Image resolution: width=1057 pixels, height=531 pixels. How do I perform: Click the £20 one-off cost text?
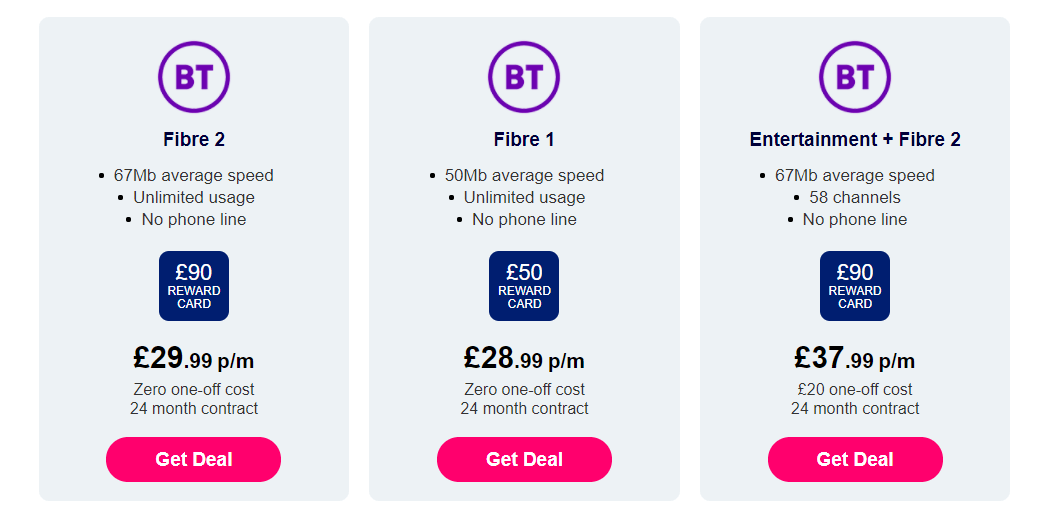pyautogui.click(x=855, y=389)
